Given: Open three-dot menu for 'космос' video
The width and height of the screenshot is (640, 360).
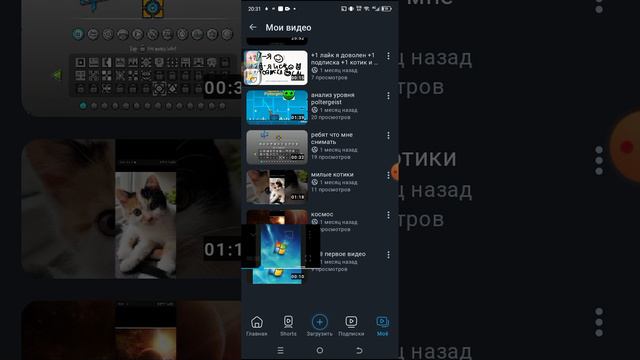Looking at the screenshot, I should (388, 215).
